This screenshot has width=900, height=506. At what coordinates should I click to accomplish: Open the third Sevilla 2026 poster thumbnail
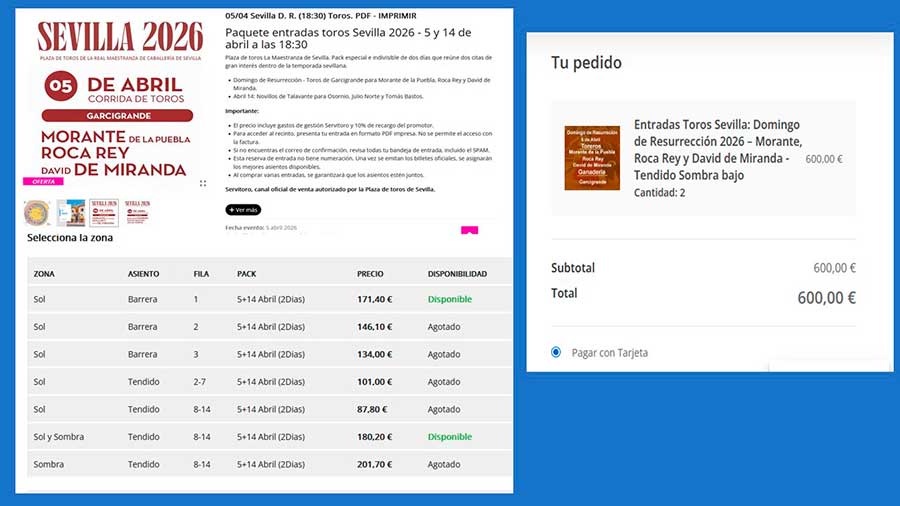click(103, 213)
